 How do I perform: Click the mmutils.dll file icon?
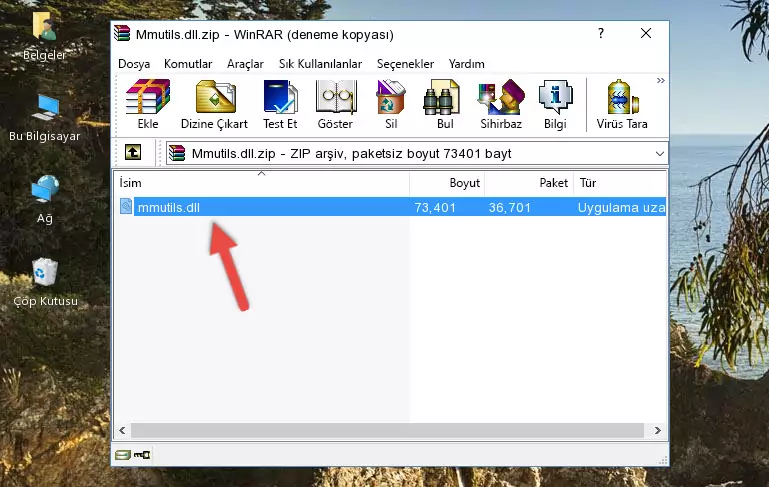coord(126,206)
